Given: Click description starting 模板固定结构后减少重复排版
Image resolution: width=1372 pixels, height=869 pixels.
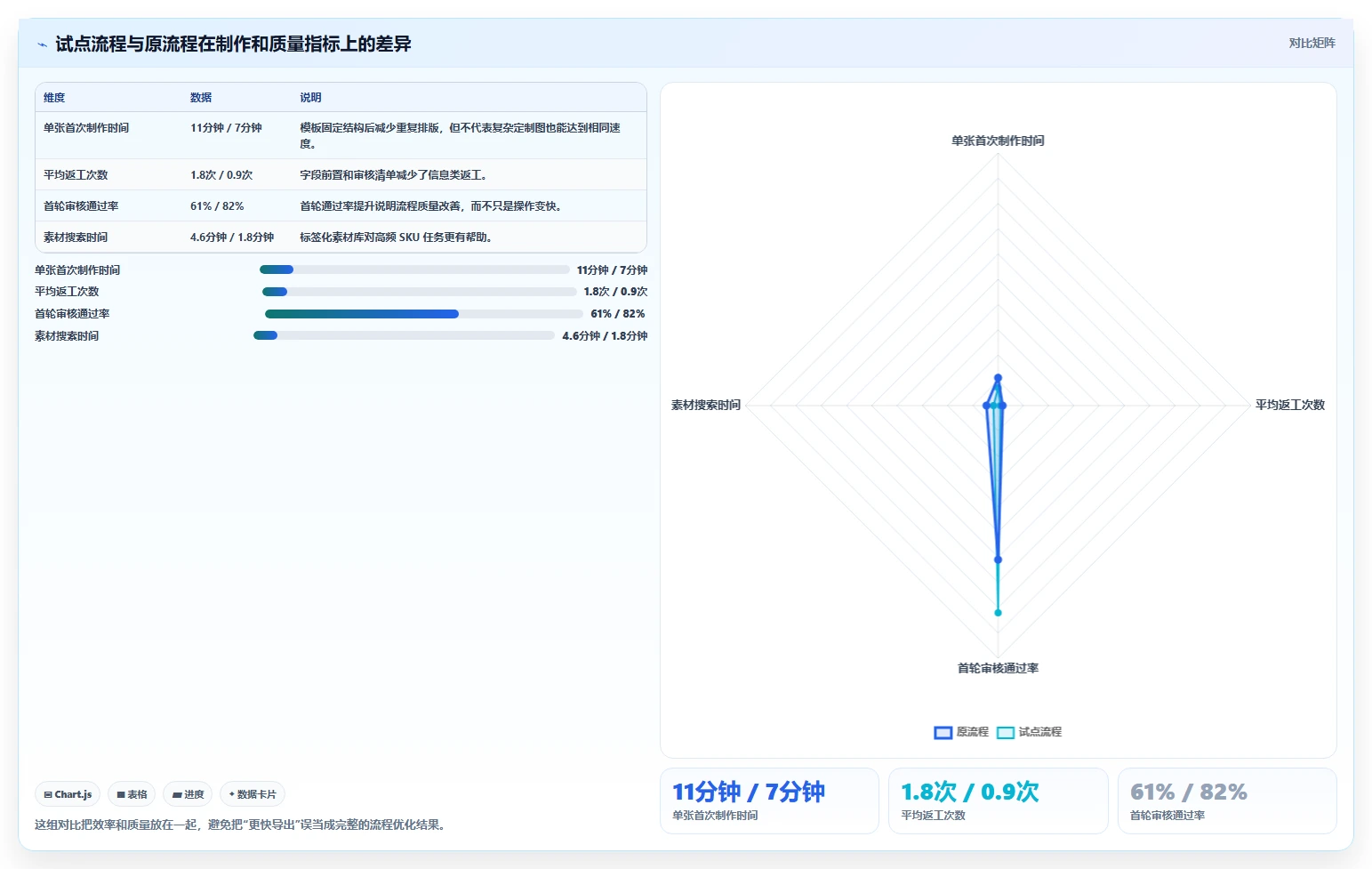Looking at the screenshot, I should point(460,136).
